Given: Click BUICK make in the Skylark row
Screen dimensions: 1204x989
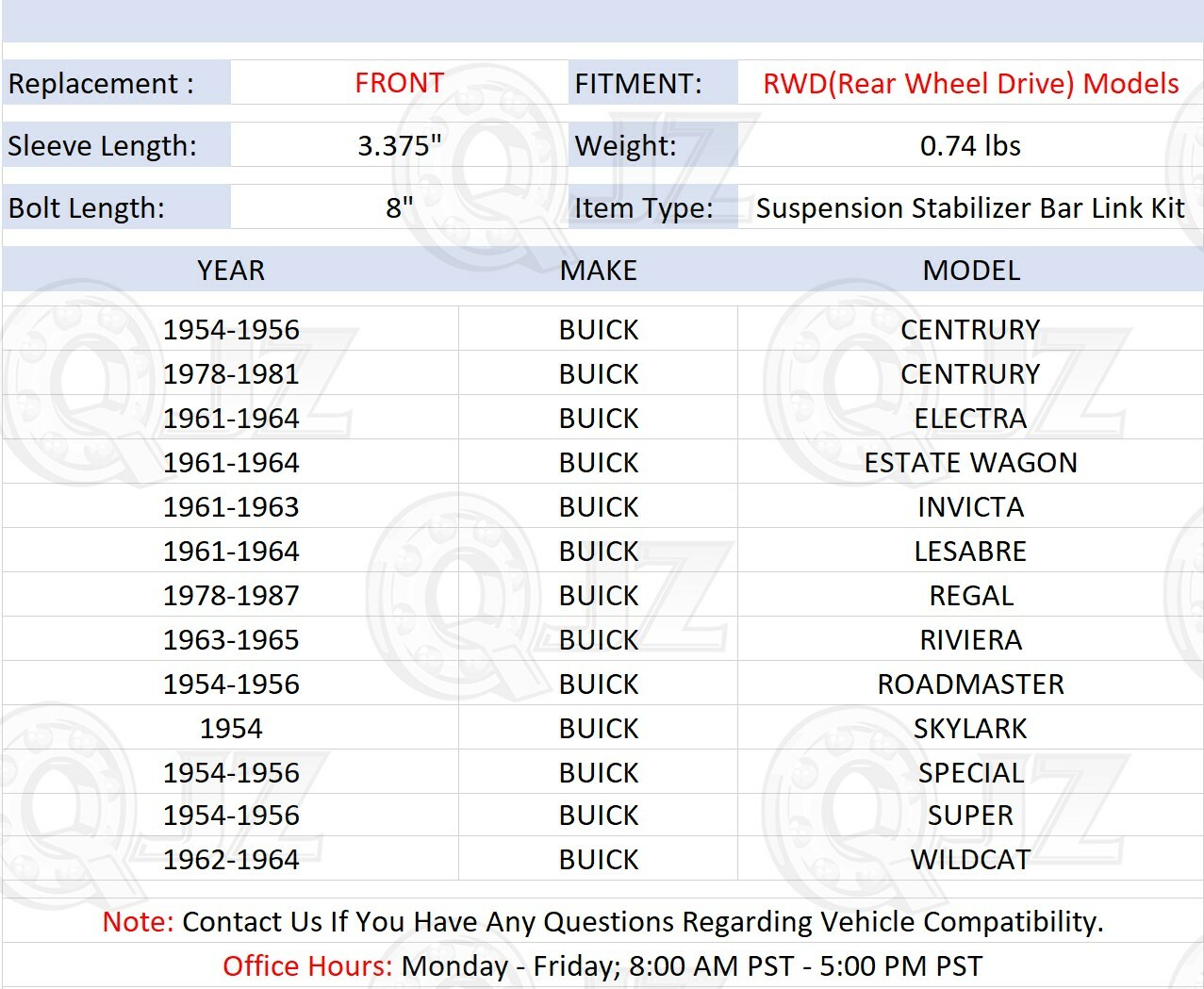Looking at the screenshot, I should click(x=599, y=728).
